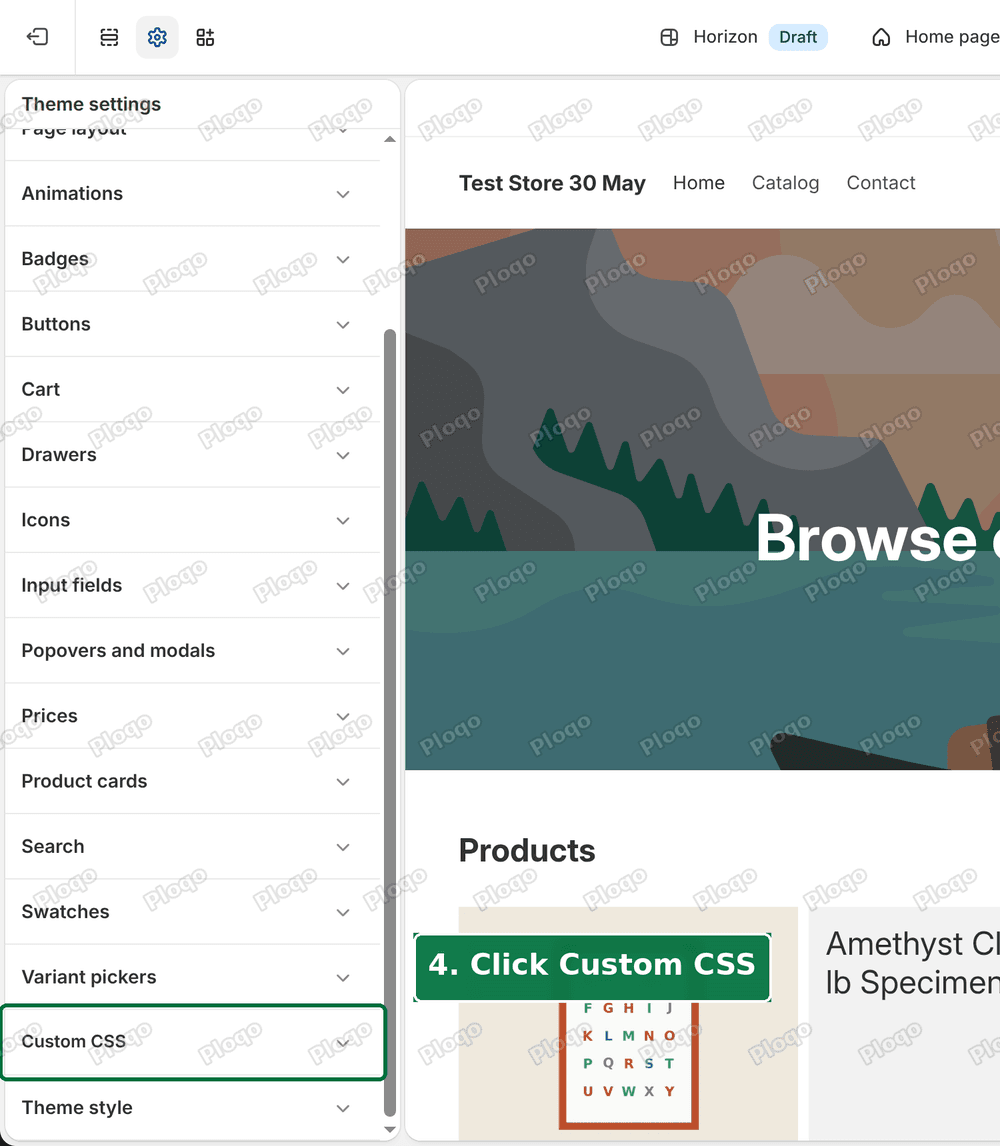Expand the Animations section
1000x1146 pixels.
tap(192, 194)
